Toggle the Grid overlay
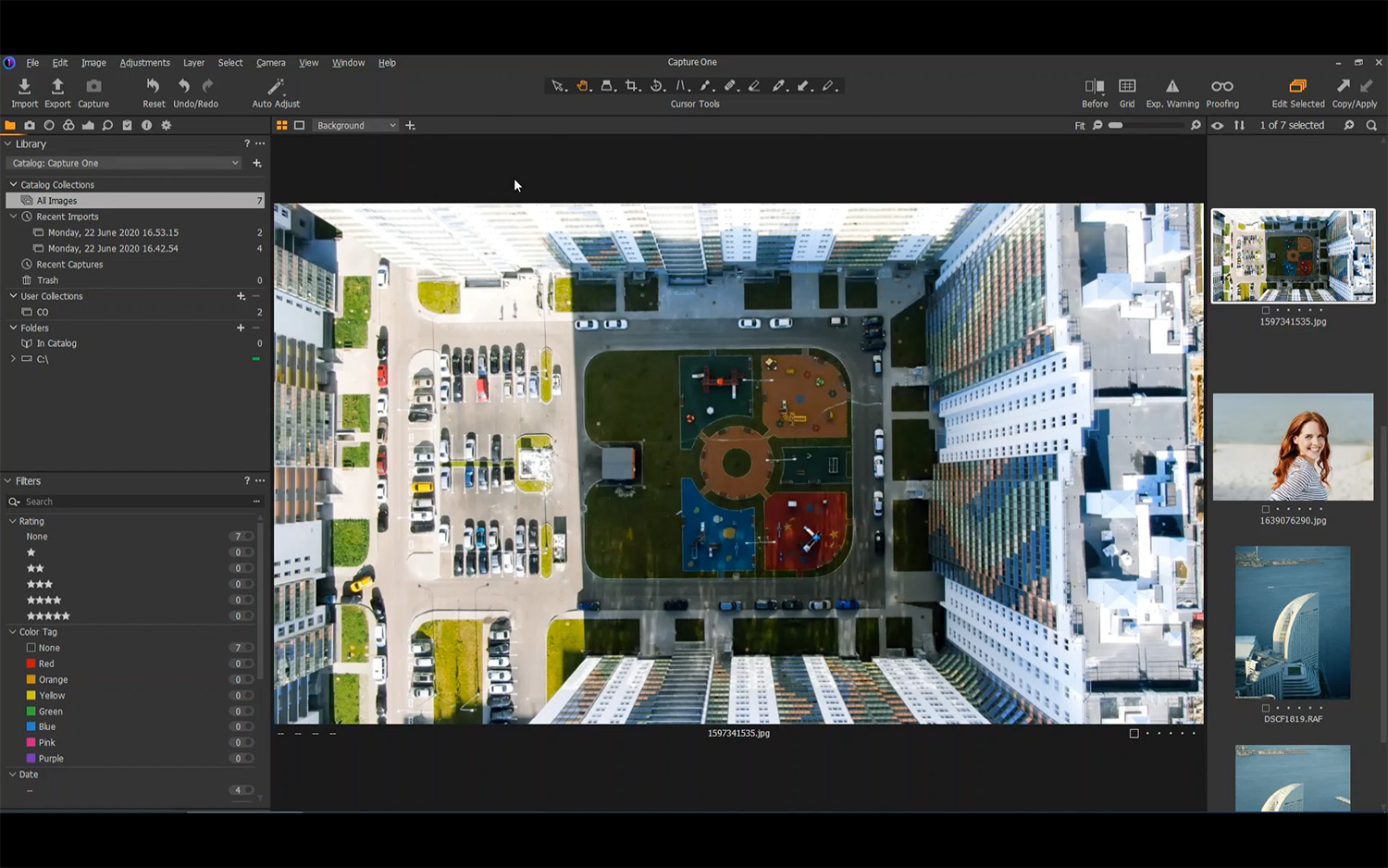This screenshot has width=1388, height=868. coord(1127,87)
